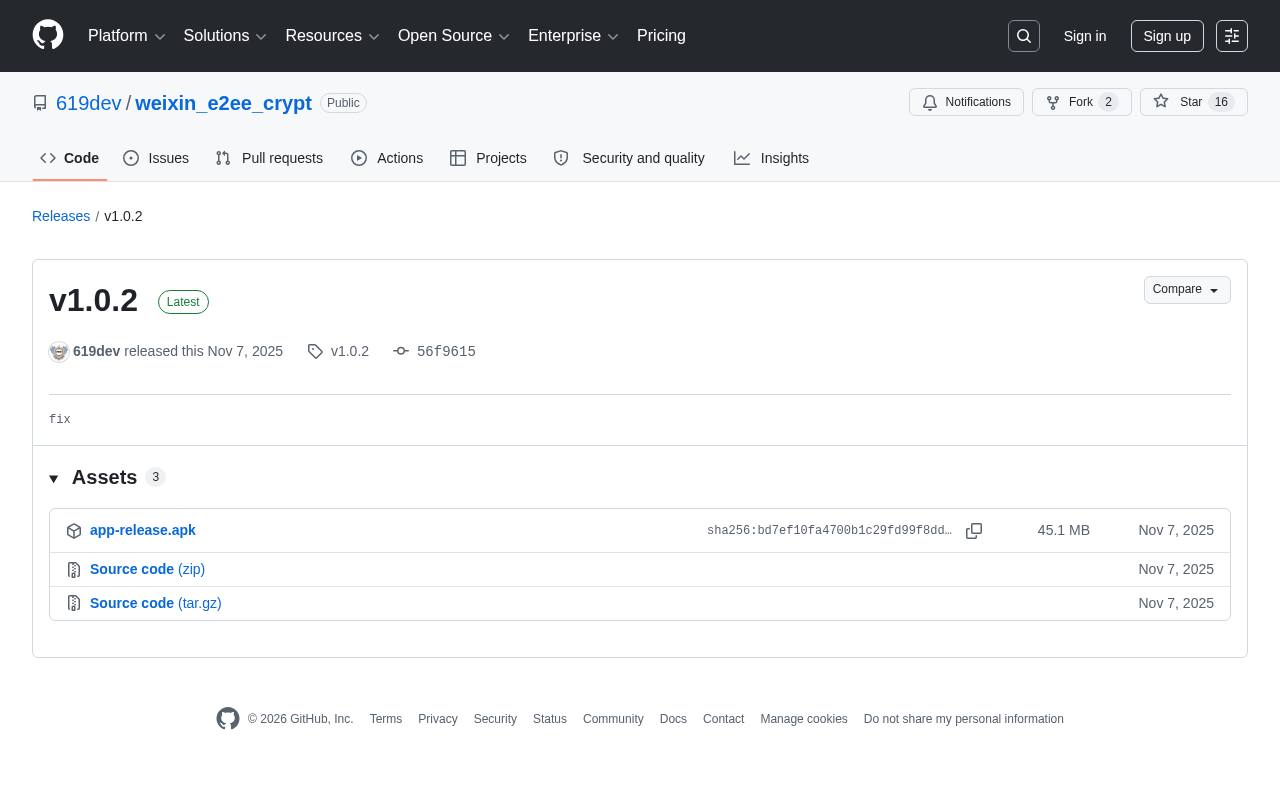
Task: Click the repository icon before 619dev
Action: (40, 103)
